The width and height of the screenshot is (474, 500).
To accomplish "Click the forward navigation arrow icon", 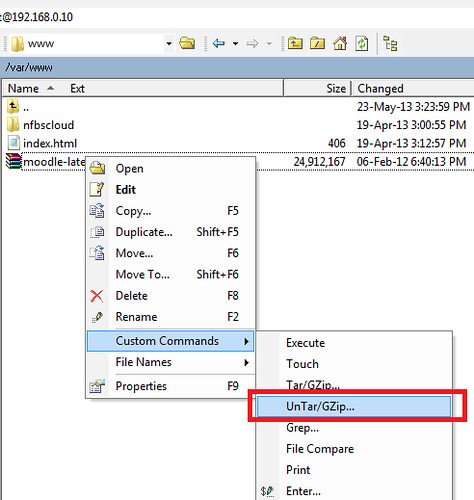I will click(252, 43).
